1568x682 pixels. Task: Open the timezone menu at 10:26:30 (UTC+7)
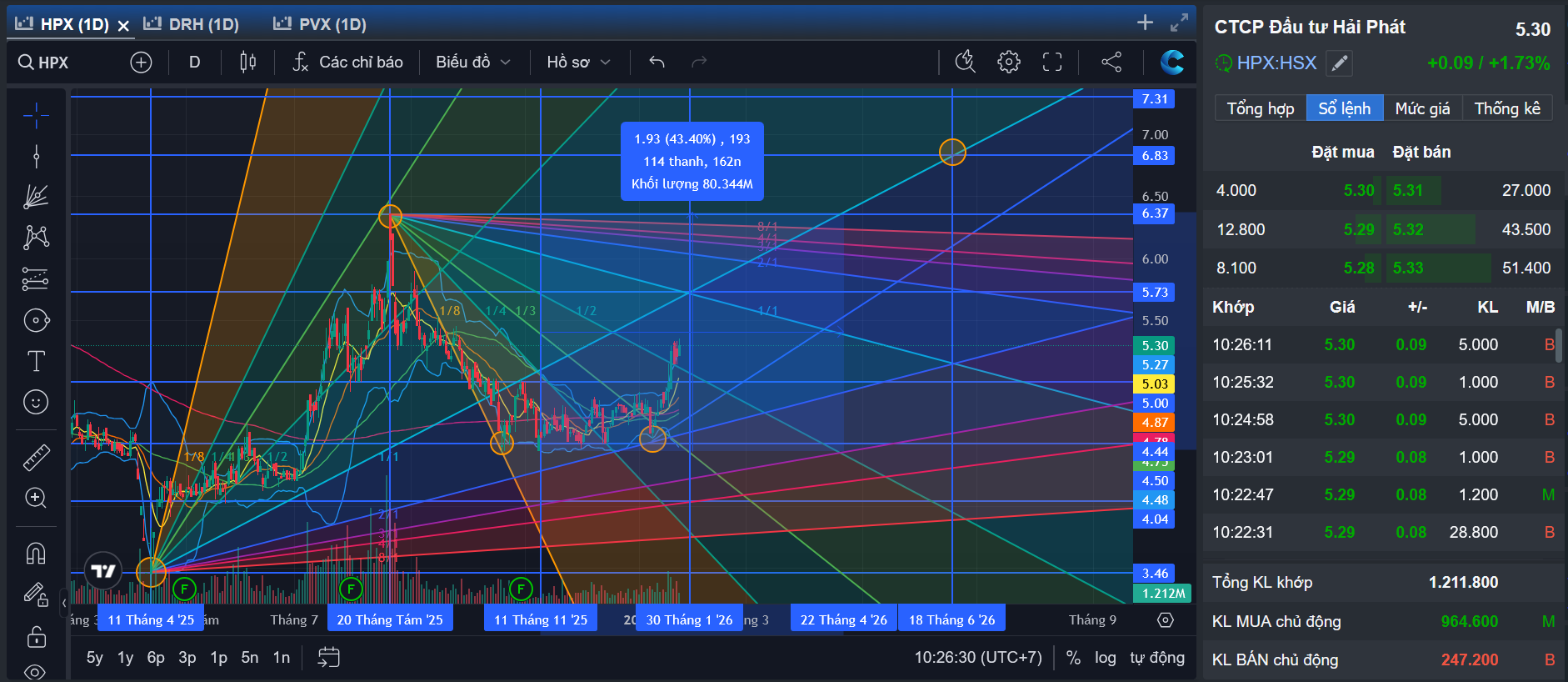click(x=978, y=658)
